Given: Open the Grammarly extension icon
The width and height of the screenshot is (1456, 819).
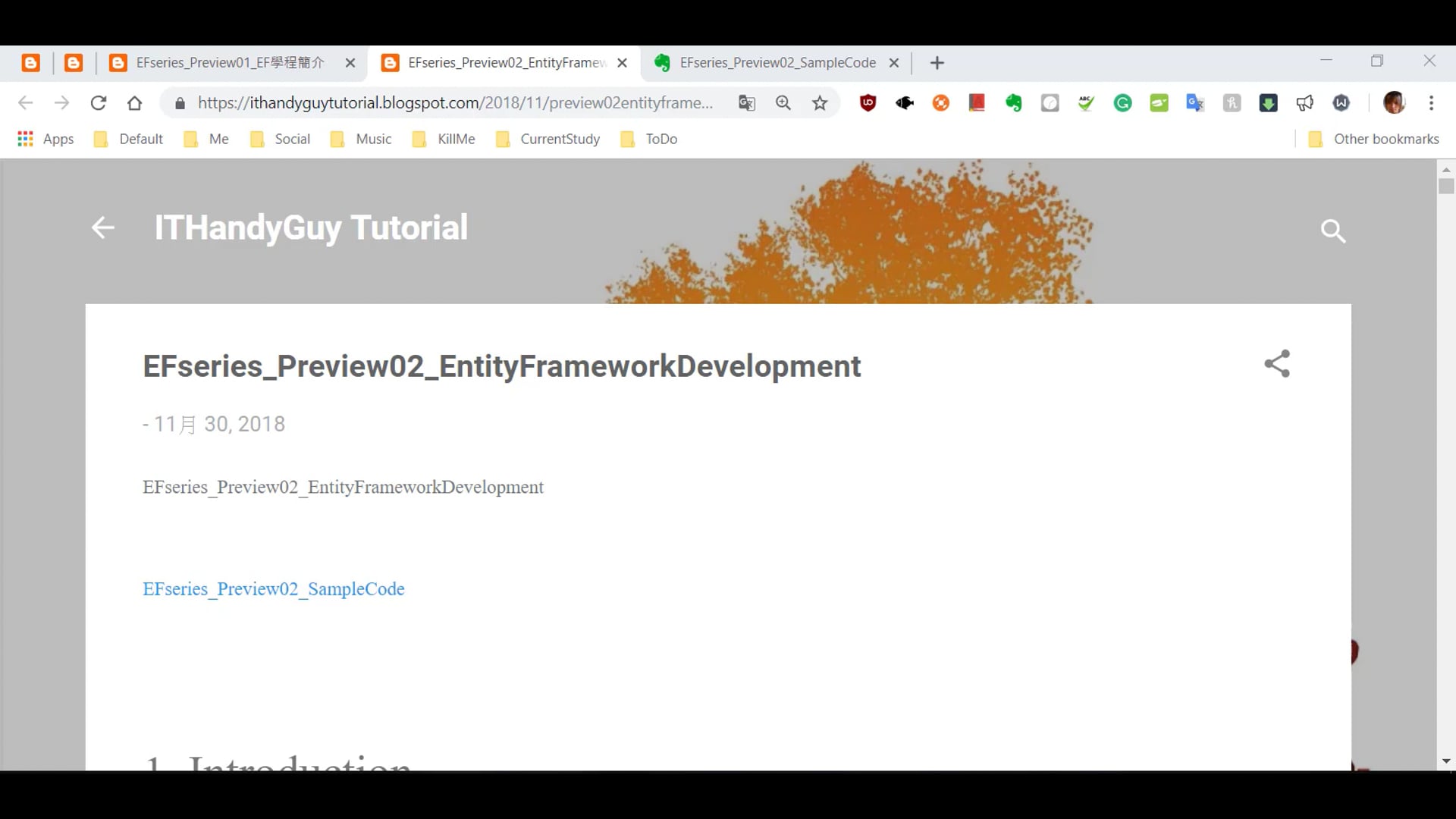Looking at the screenshot, I should coord(1122,103).
